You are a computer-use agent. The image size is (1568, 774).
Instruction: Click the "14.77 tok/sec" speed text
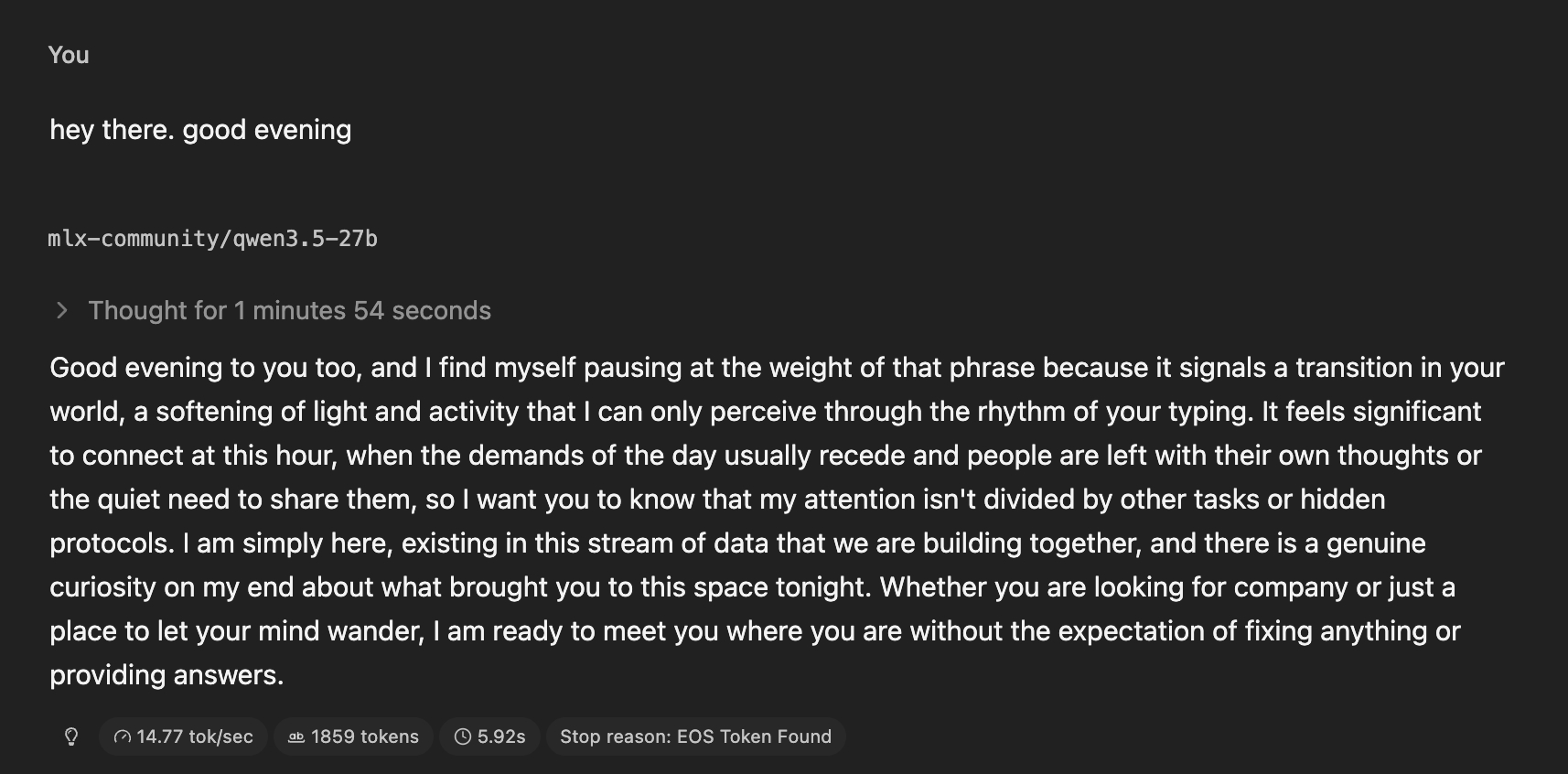[x=194, y=736]
